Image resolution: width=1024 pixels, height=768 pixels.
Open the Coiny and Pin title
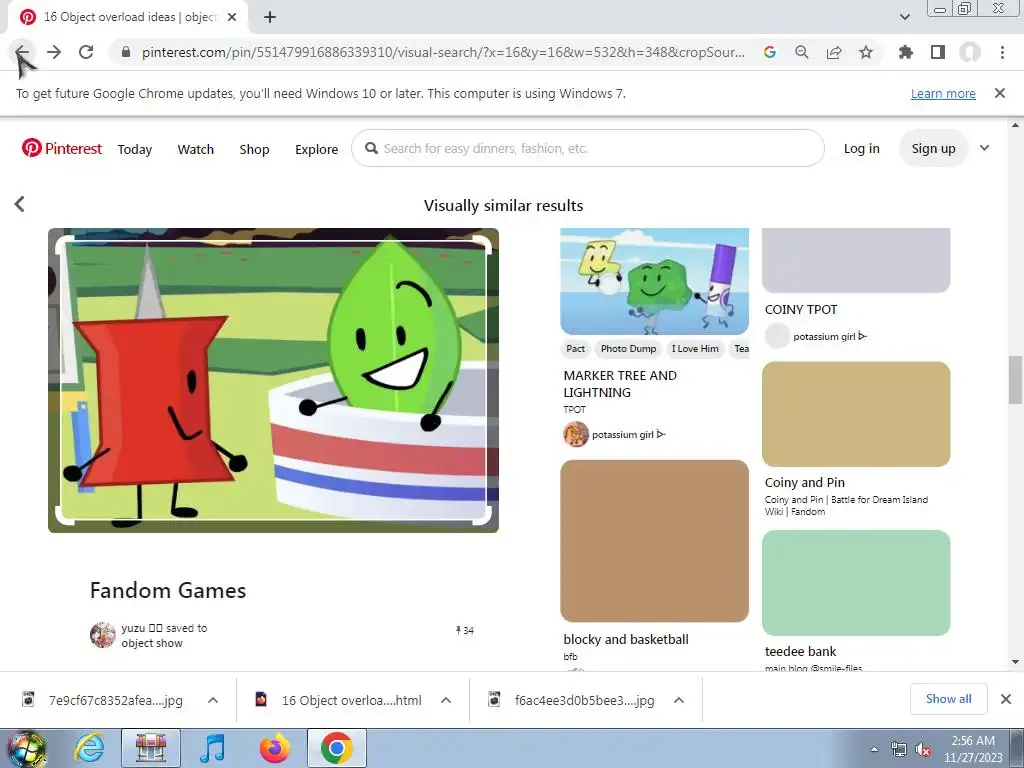(805, 483)
